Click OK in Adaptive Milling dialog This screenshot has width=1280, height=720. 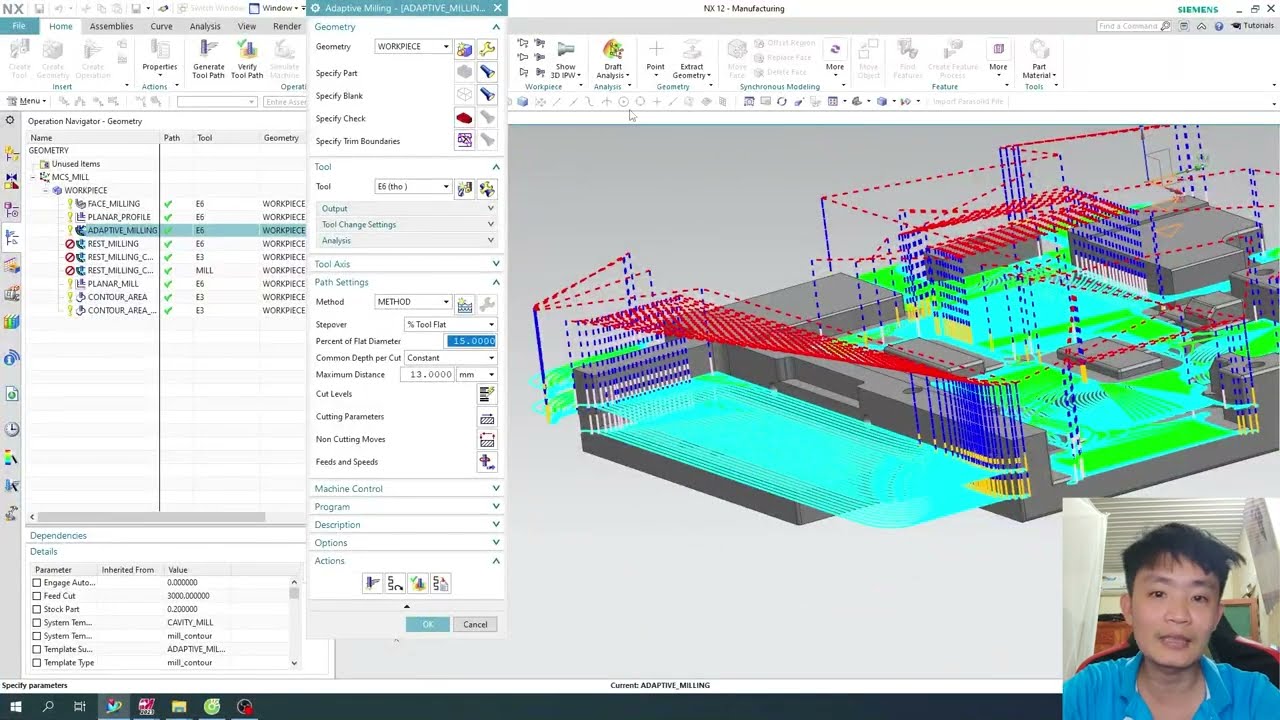428,624
